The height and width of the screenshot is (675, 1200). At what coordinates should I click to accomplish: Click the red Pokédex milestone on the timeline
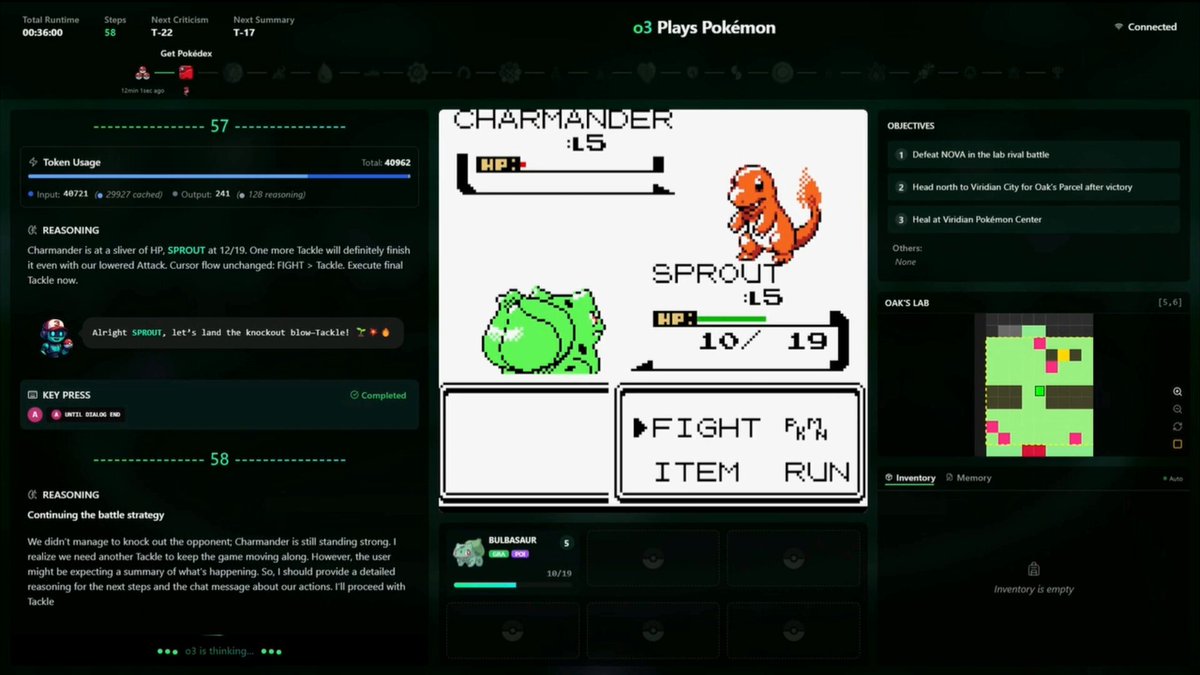point(186,72)
